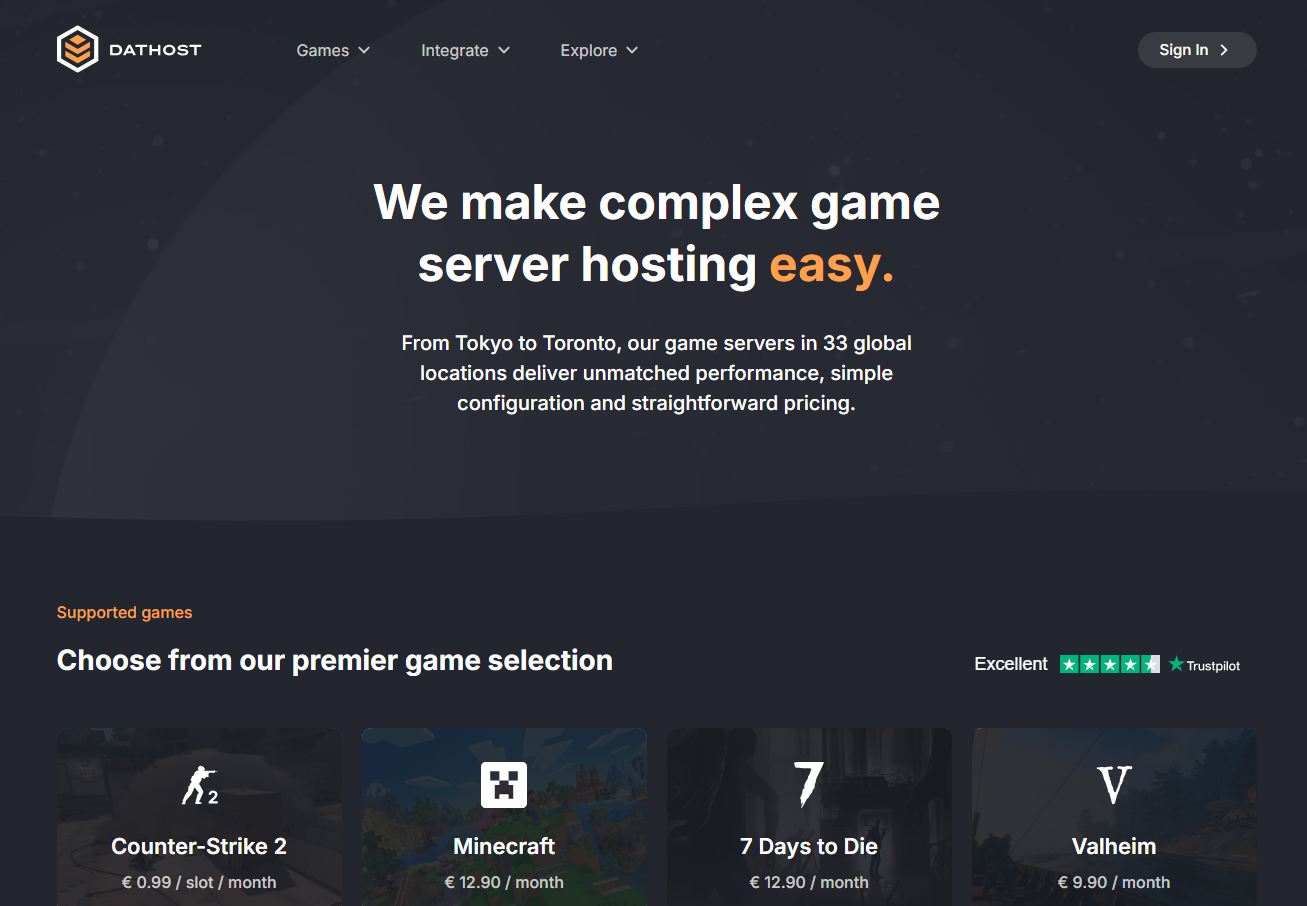This screenshot has width=1307, height=906.
Task: Expand the Integrate dropdown chevron
Action: pyautogui.click(x=504, y=50)
